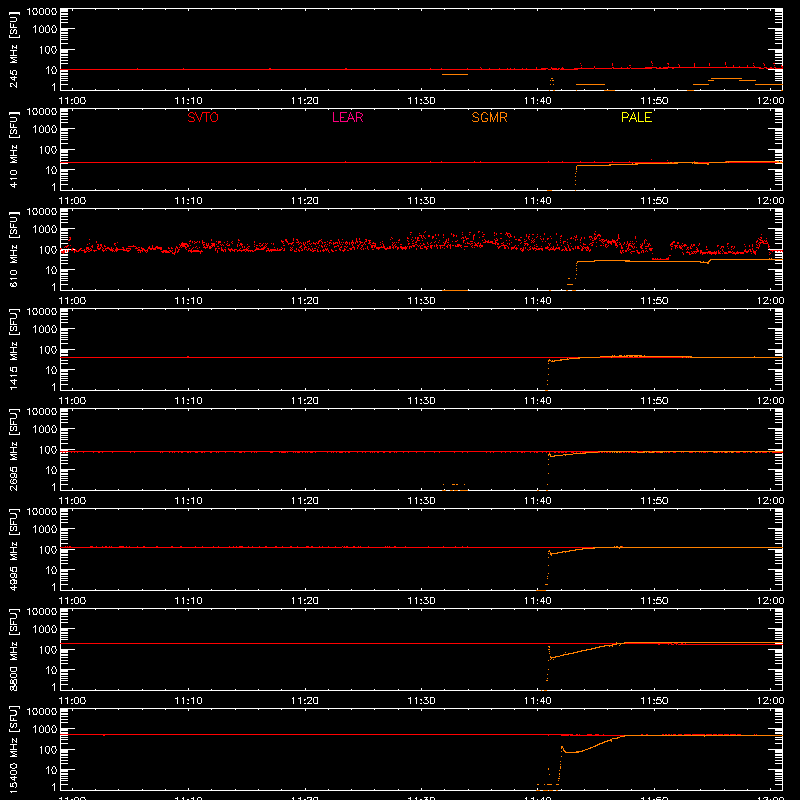Viewport: 800px width, 800px height.
Task: Click the 10000 label on the 245 MHz axis
Action: 42,12
